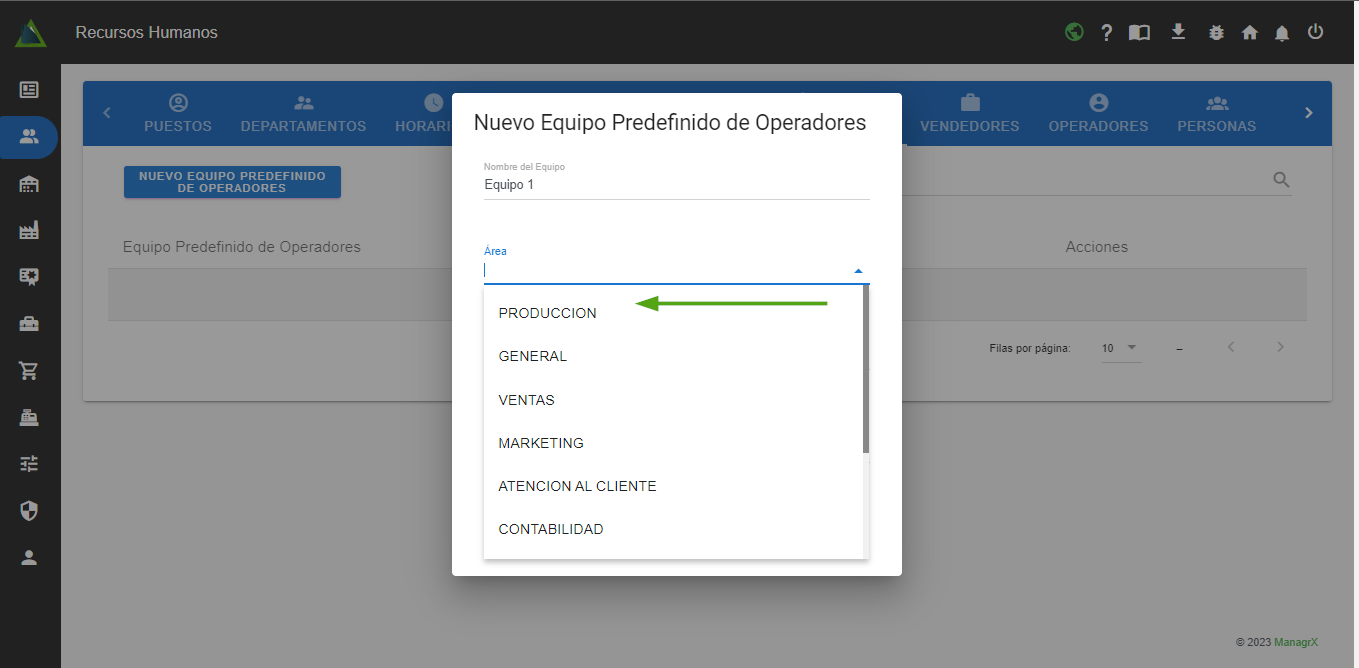Open the help question mark icon
This screenshot has height=668, width=1359.
click(x=1106, y=32)
